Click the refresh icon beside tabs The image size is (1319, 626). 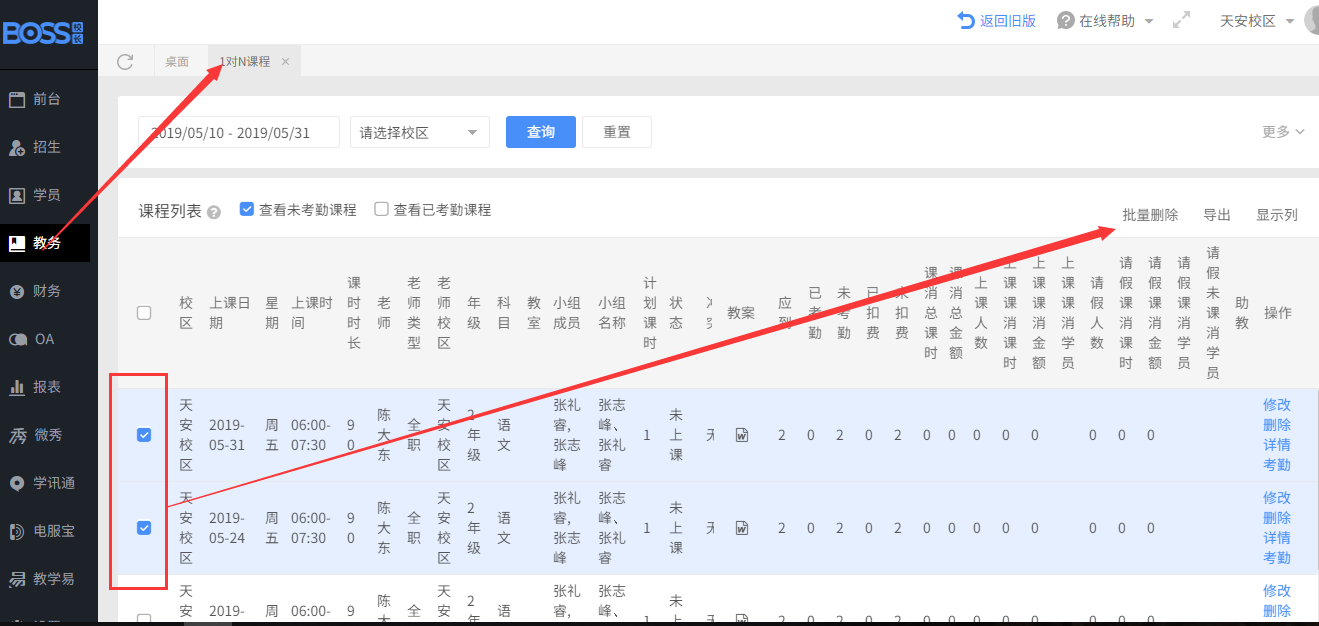pyautogui.click(x=125, y=62)
